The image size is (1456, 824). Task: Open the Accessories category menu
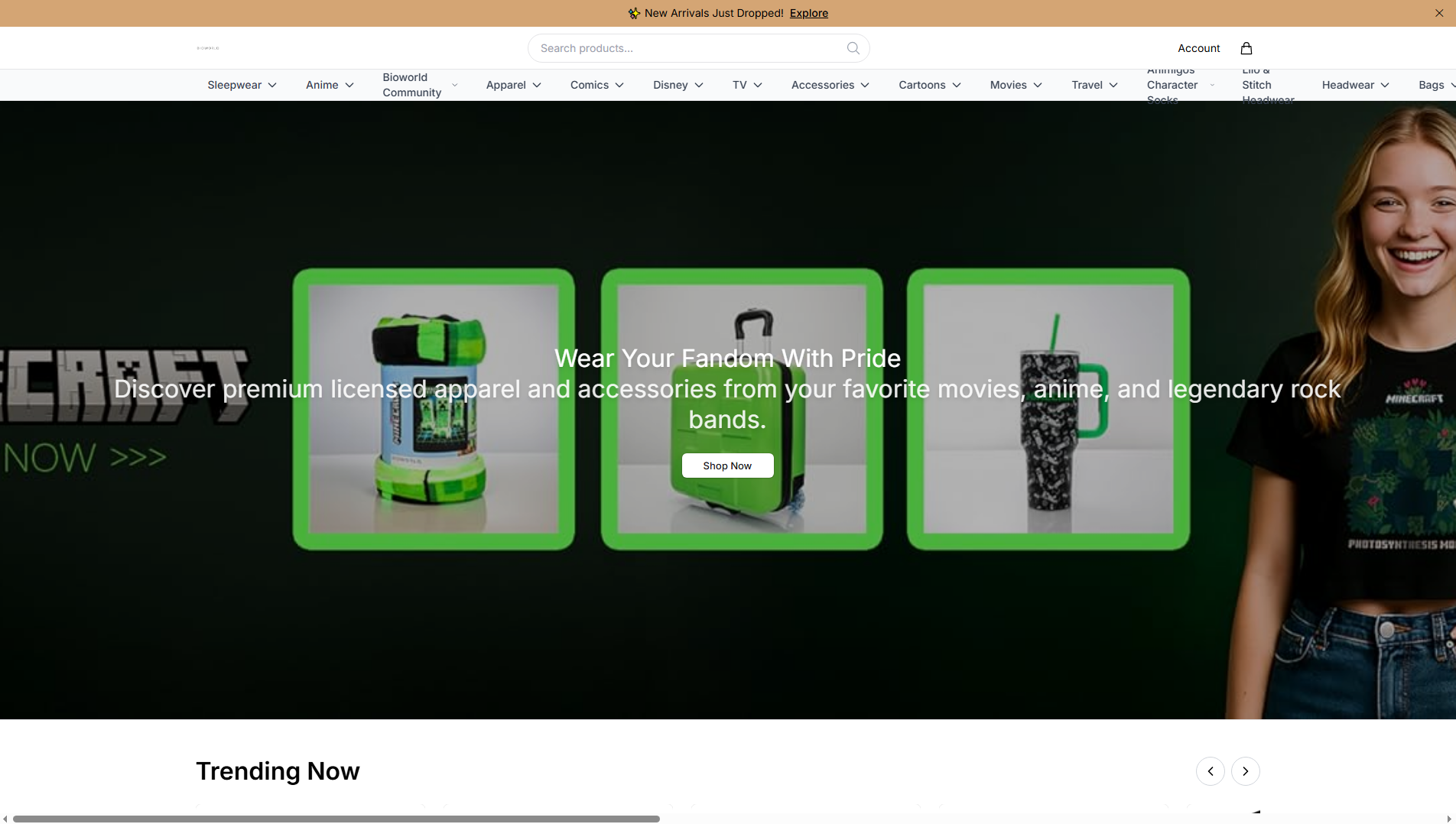tap(830, 85)
